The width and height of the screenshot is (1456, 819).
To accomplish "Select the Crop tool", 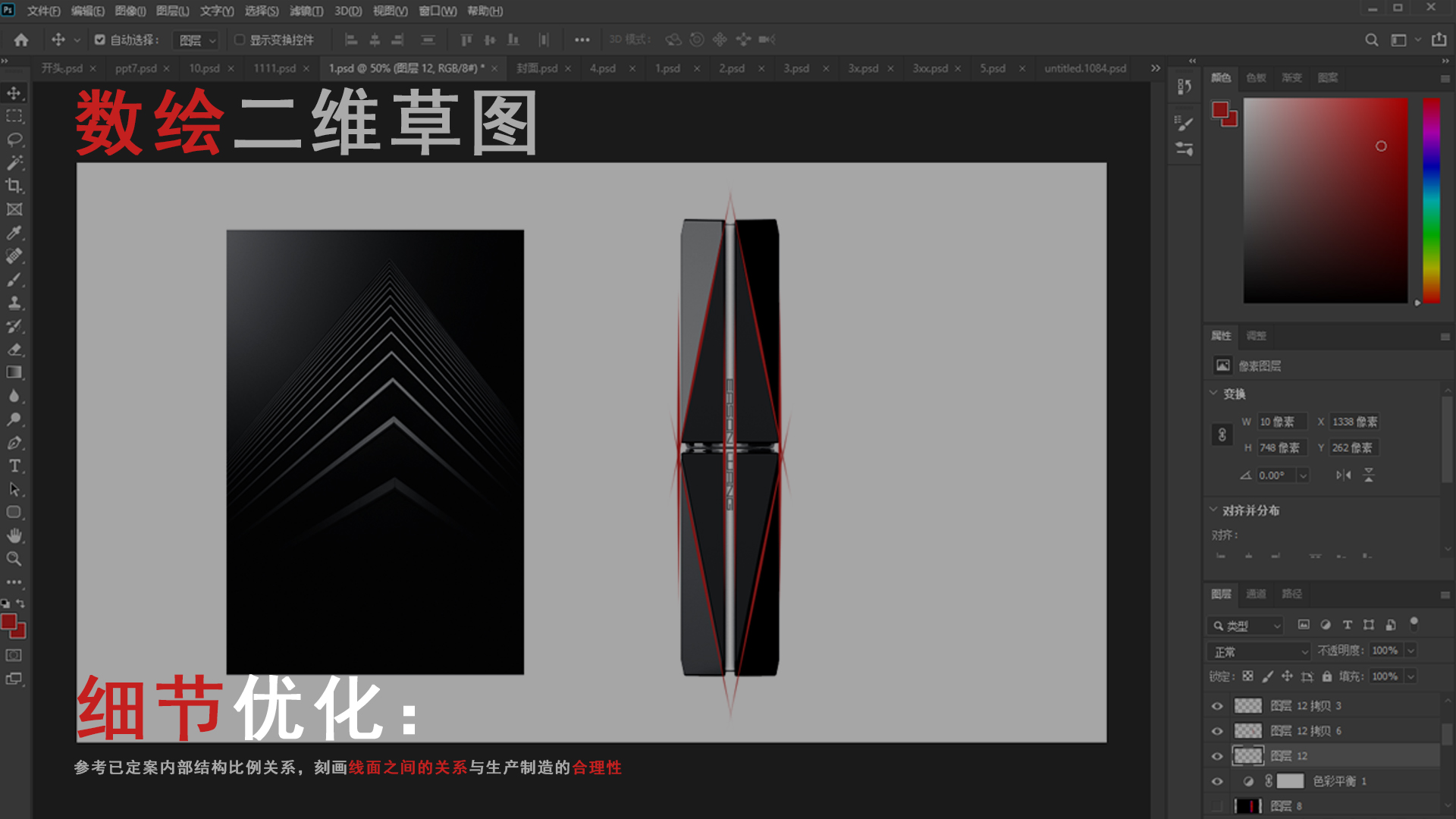I will [15, 186].
